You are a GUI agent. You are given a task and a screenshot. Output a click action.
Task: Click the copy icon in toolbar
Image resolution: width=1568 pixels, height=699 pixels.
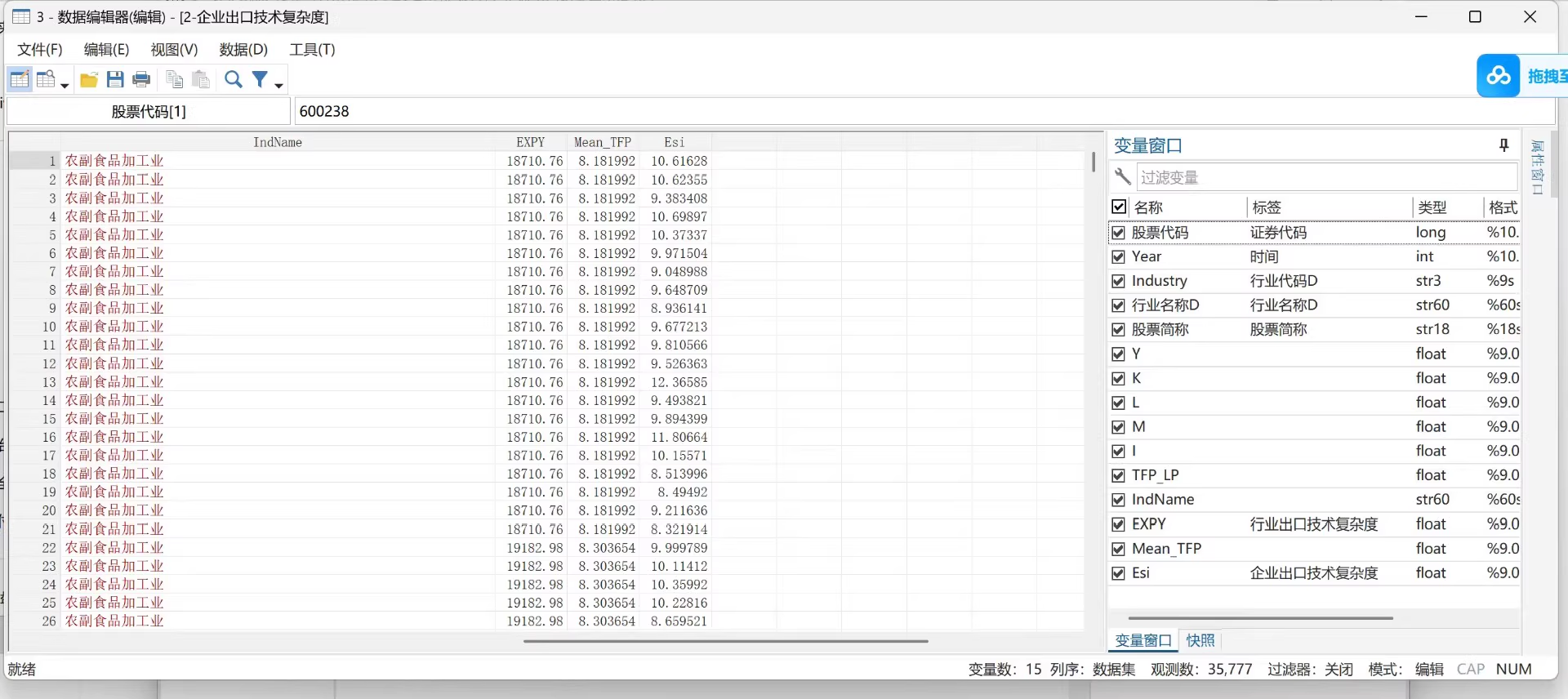coord(174,79)
